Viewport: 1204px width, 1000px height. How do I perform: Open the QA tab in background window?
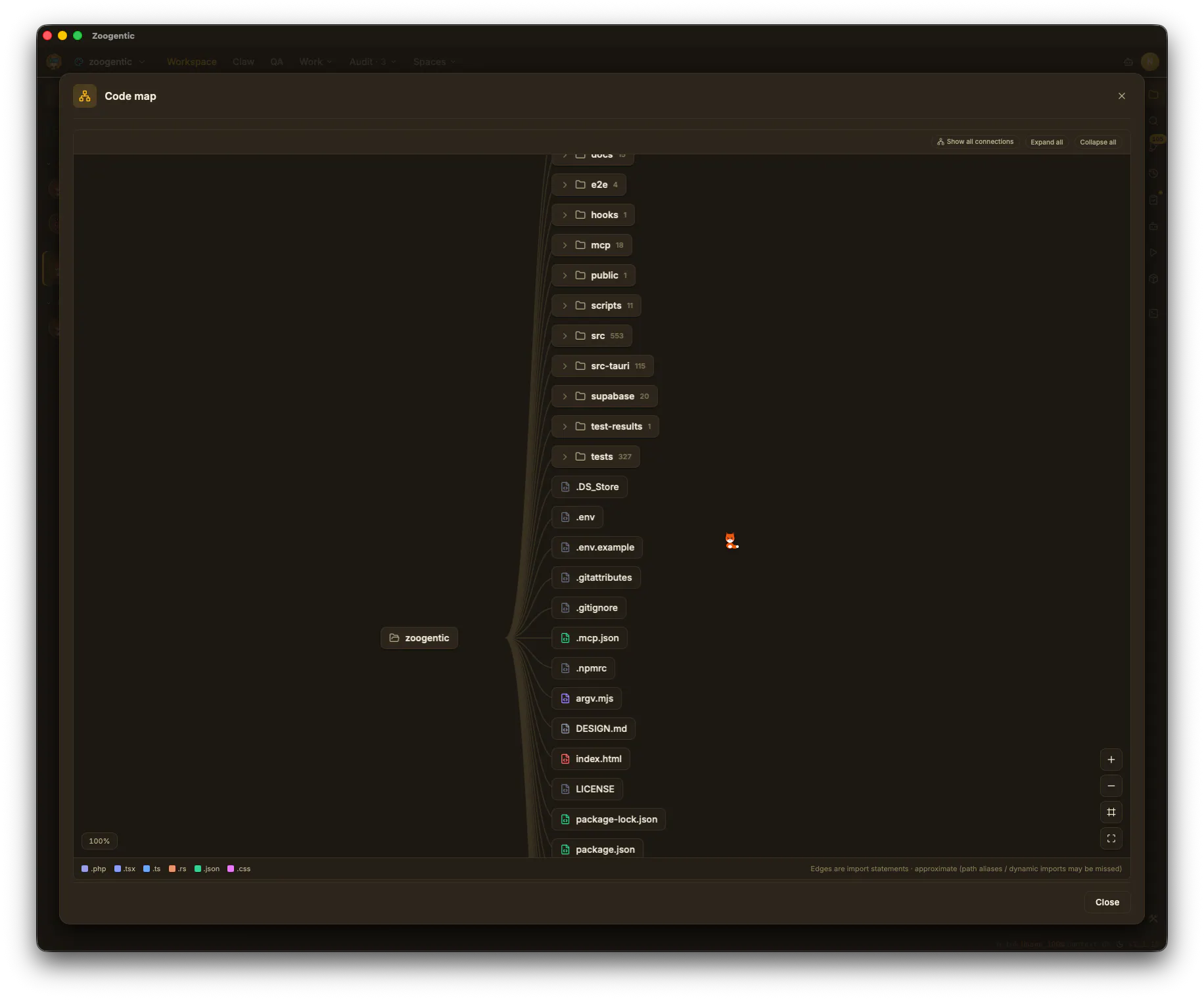click(x=277, y=62)
